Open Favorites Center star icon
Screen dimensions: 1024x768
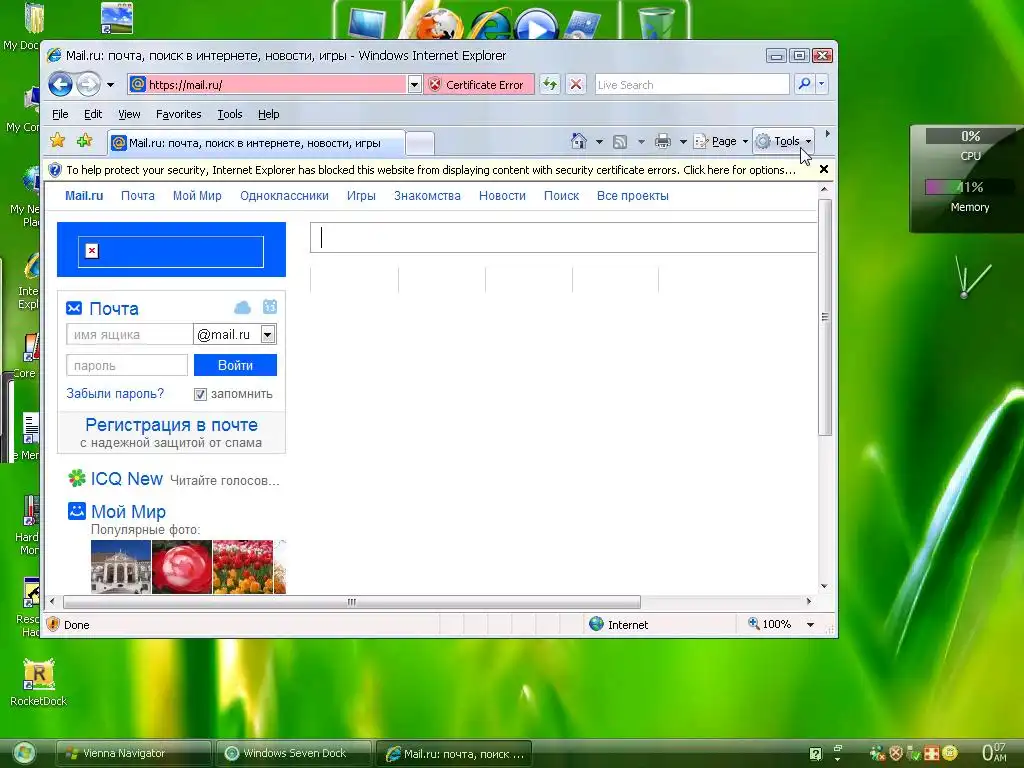[57, 141]
